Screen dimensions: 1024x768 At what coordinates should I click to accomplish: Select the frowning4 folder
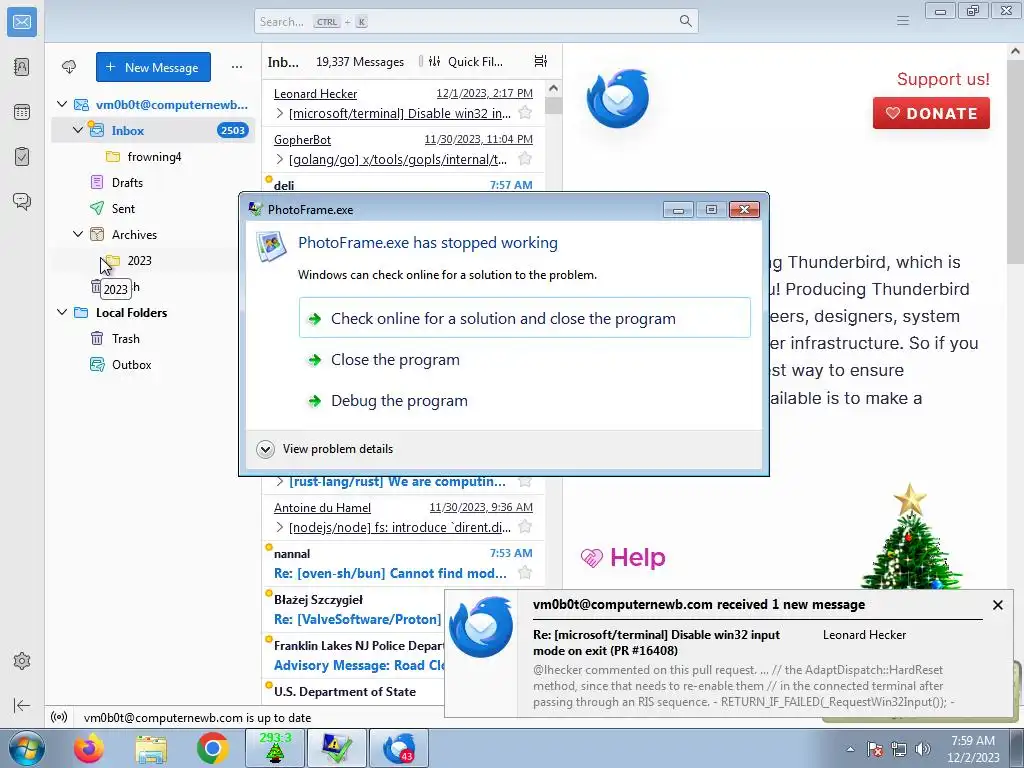click(153, 156)
